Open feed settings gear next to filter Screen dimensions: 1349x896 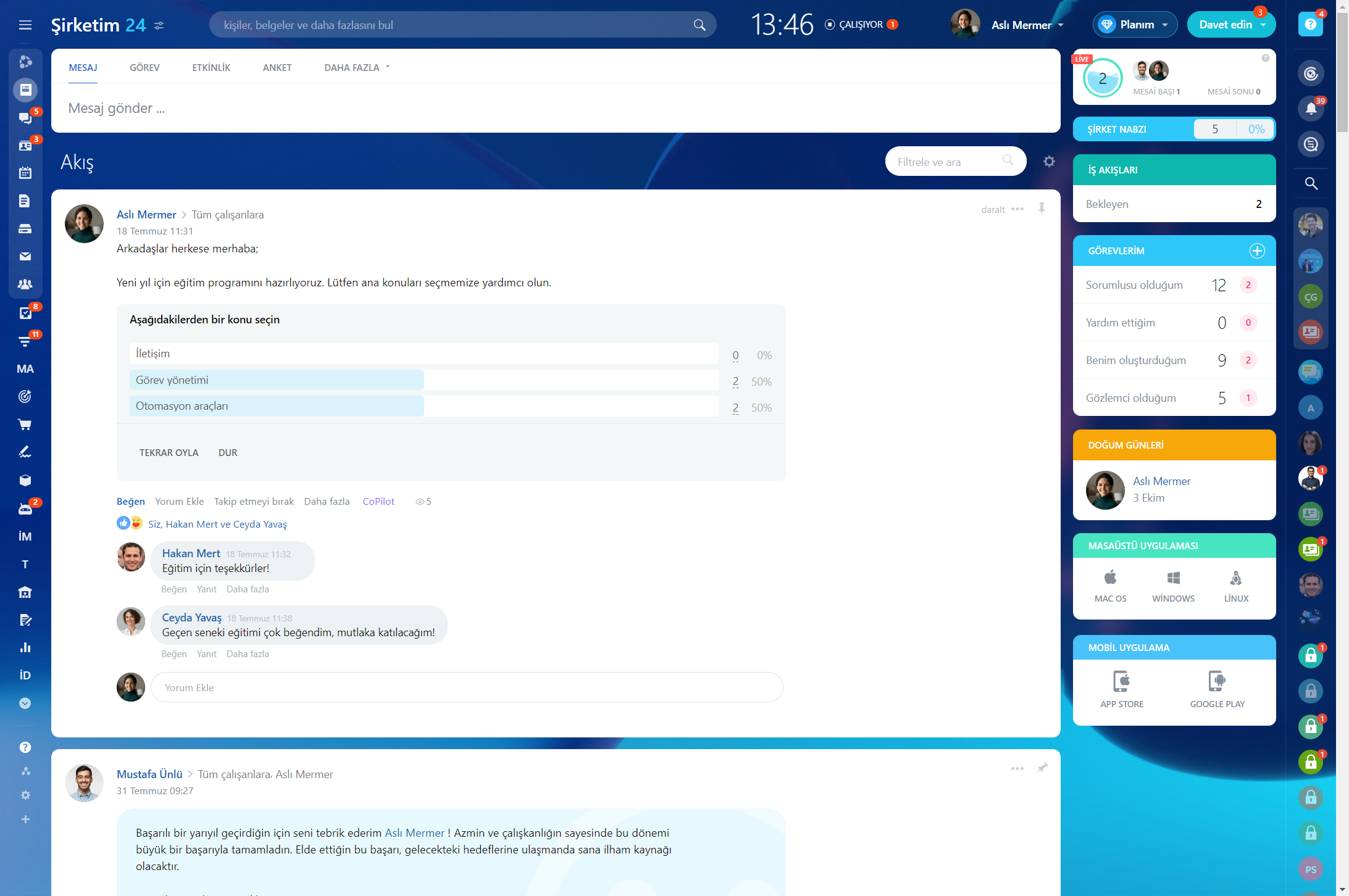(1049, 162)
